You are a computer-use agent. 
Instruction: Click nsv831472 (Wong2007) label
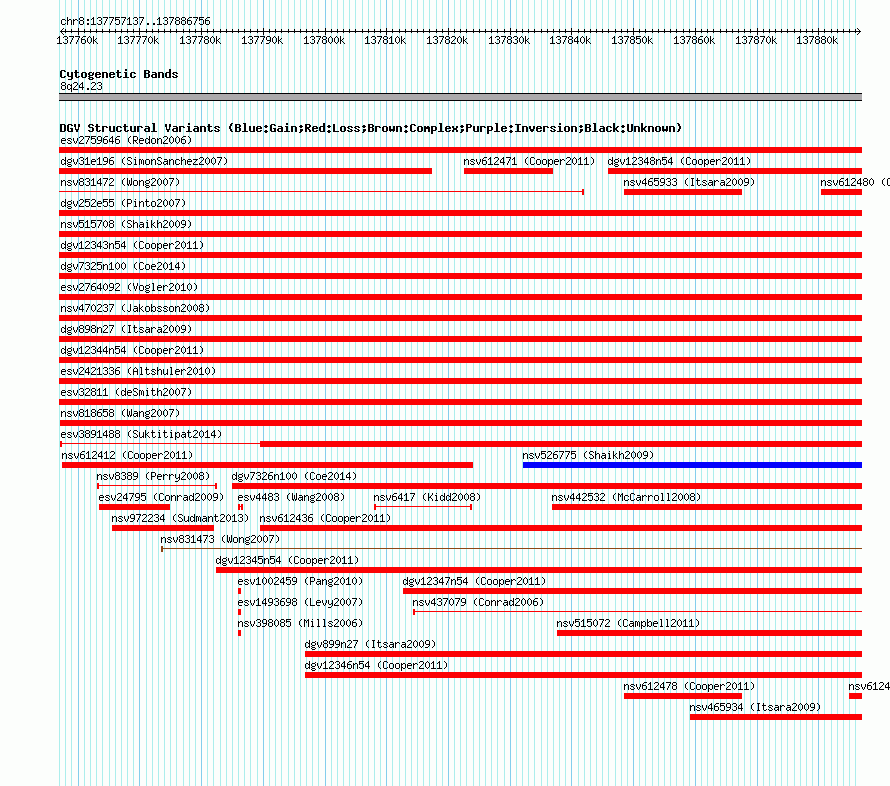point(120,182)
